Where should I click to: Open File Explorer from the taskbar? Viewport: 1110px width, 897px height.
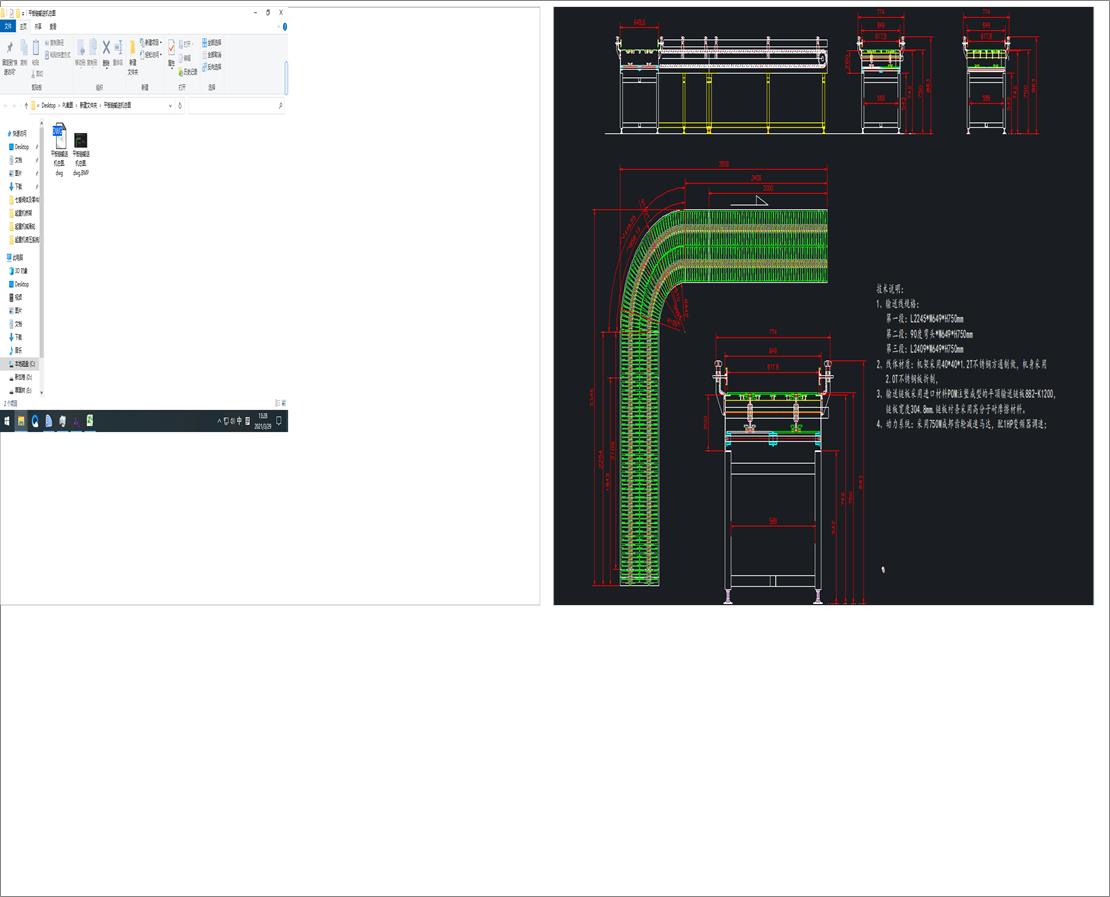[21, 421]
